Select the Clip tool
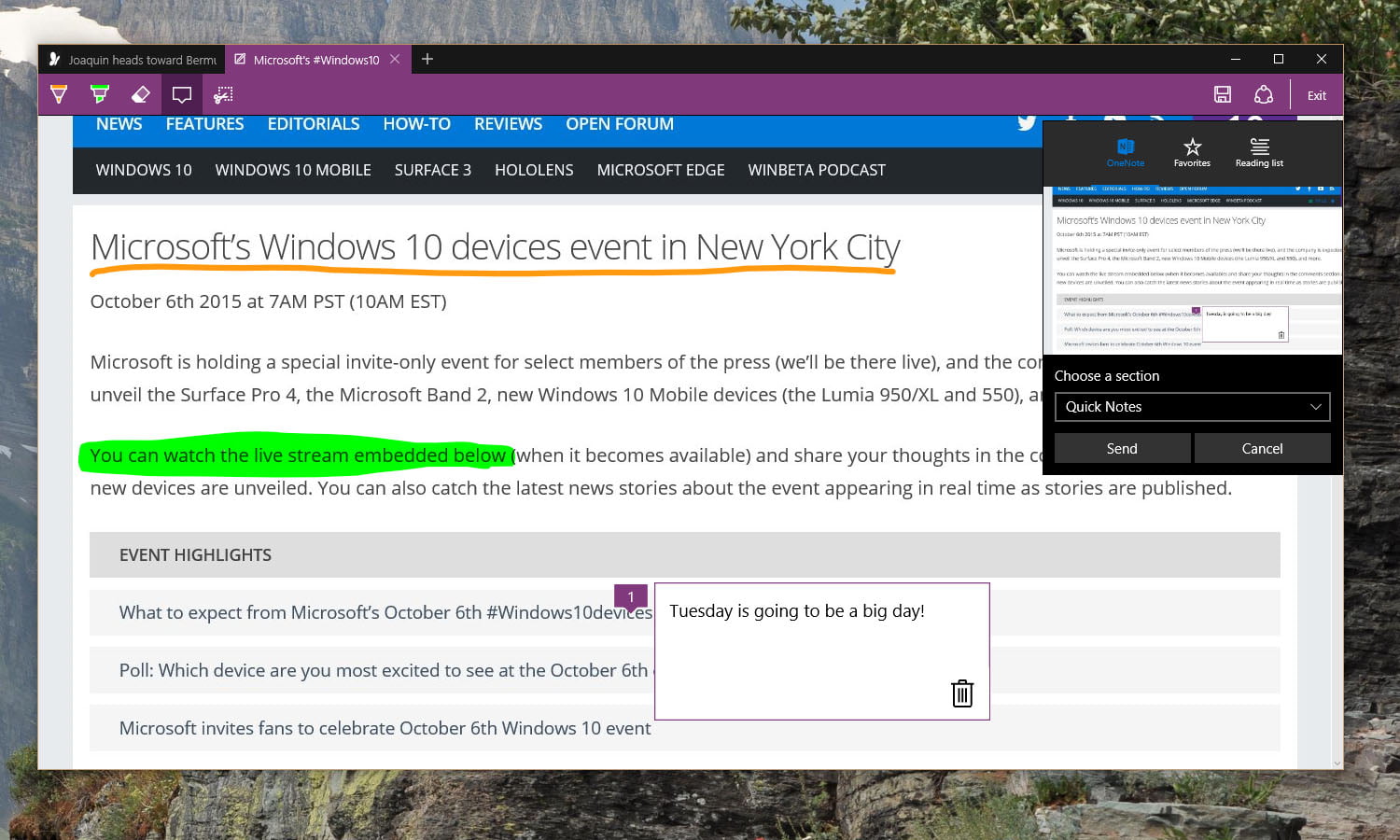This screenshot has height=840, width=1400. click(223, 94)
